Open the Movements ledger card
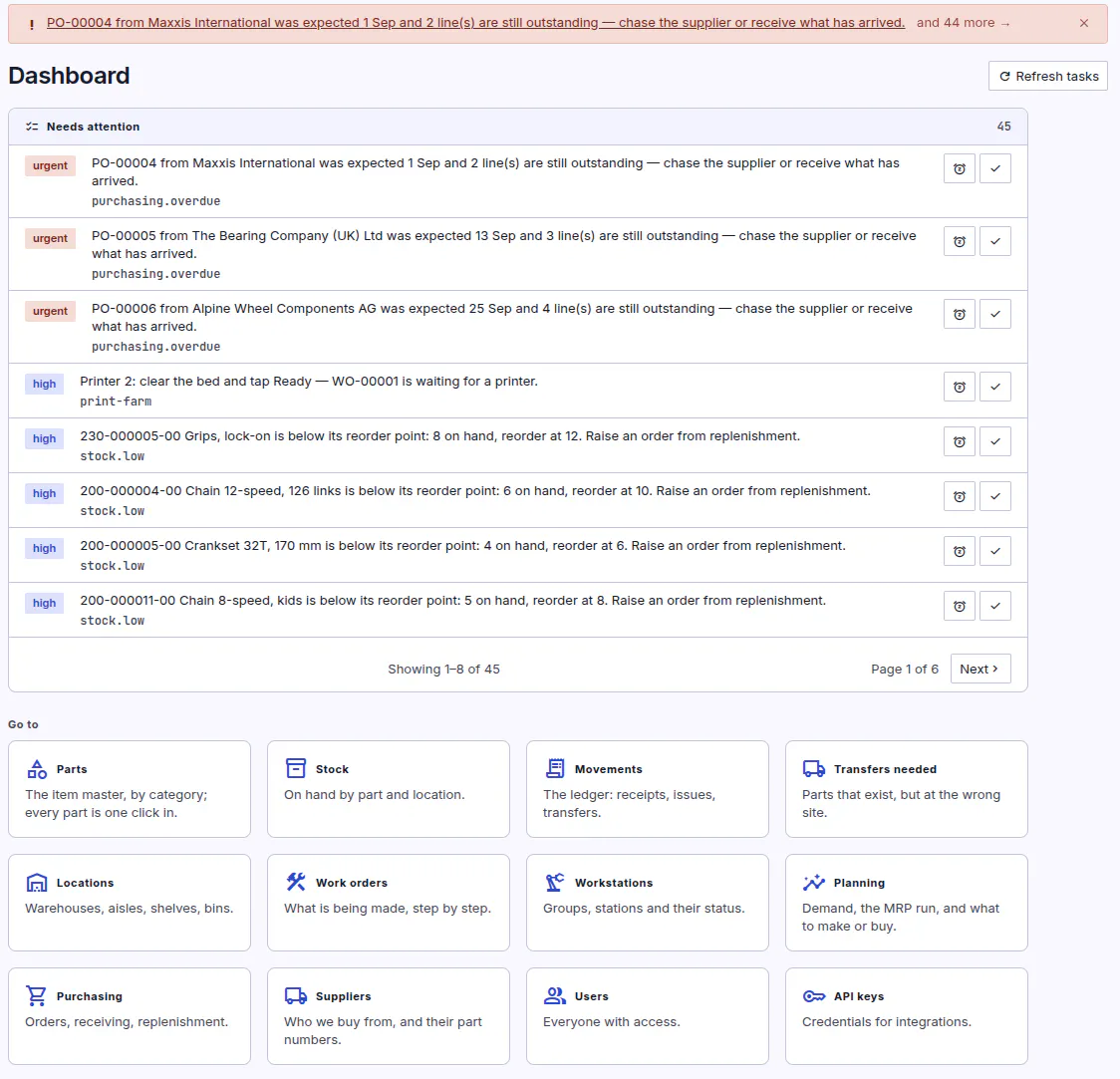The image size is (1120, 1079). pos(647,789)
